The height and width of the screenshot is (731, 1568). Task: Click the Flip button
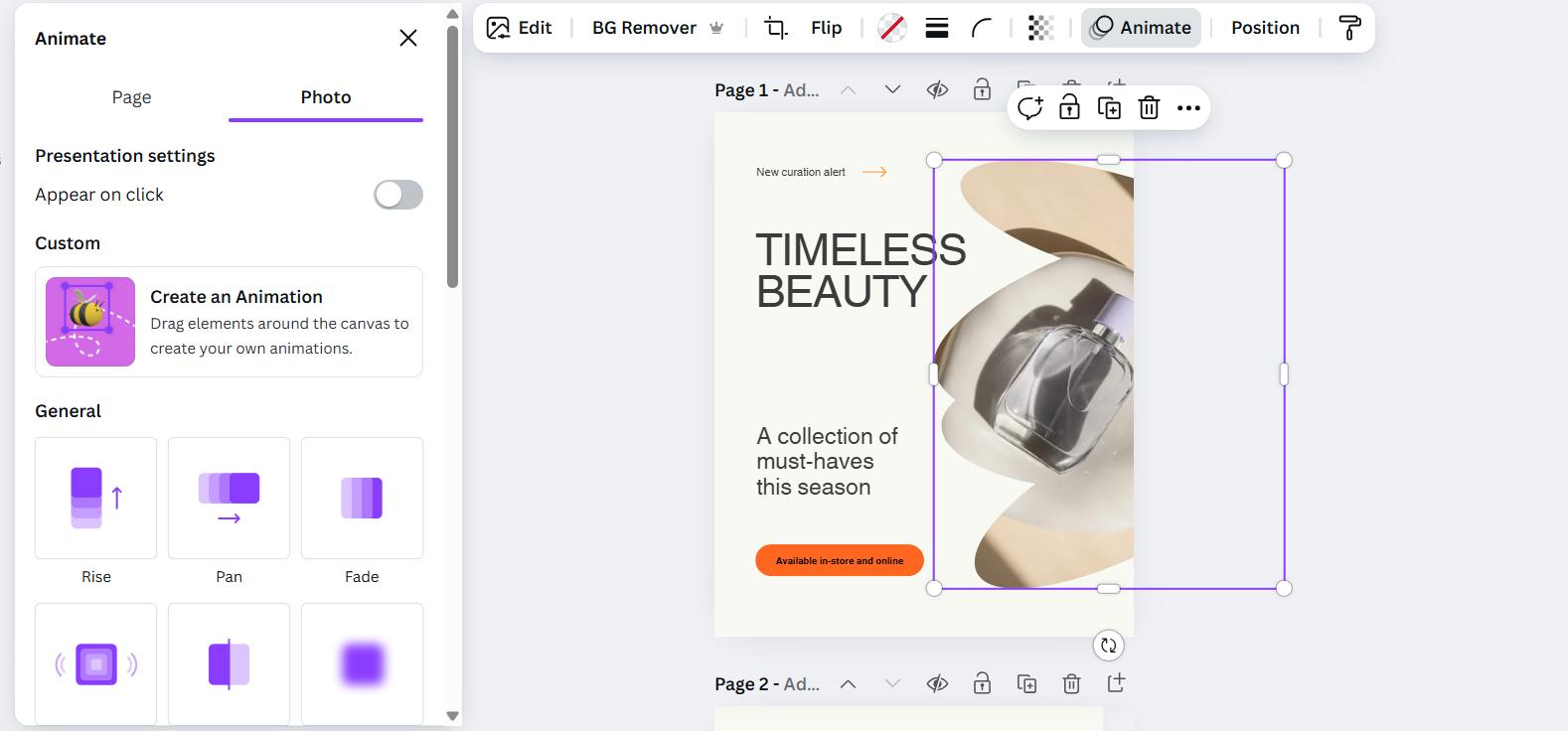pos(826,28)
